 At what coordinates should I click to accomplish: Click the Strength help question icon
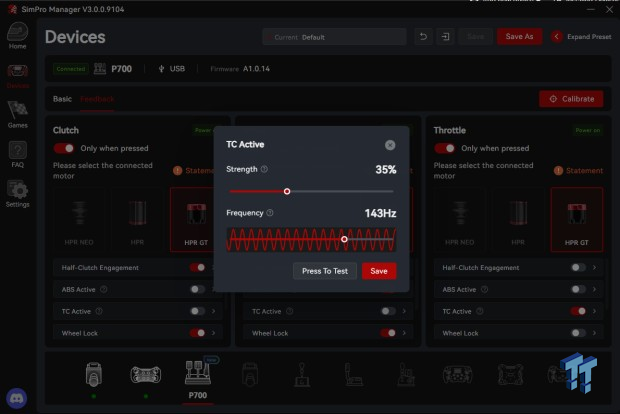pos(264,169)
